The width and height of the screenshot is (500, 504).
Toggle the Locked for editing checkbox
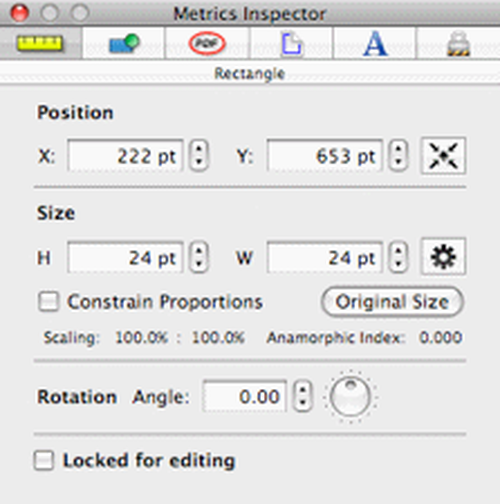(44, 460)
